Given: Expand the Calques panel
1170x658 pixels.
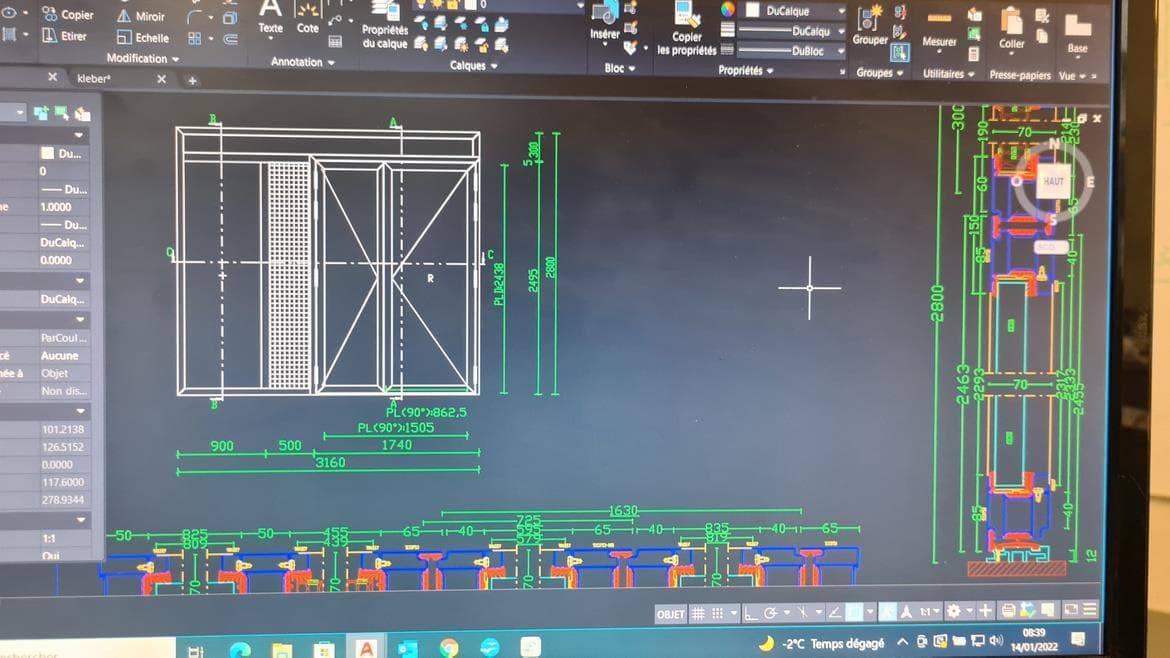Looking at the screenshot, I should coord(474,66).
